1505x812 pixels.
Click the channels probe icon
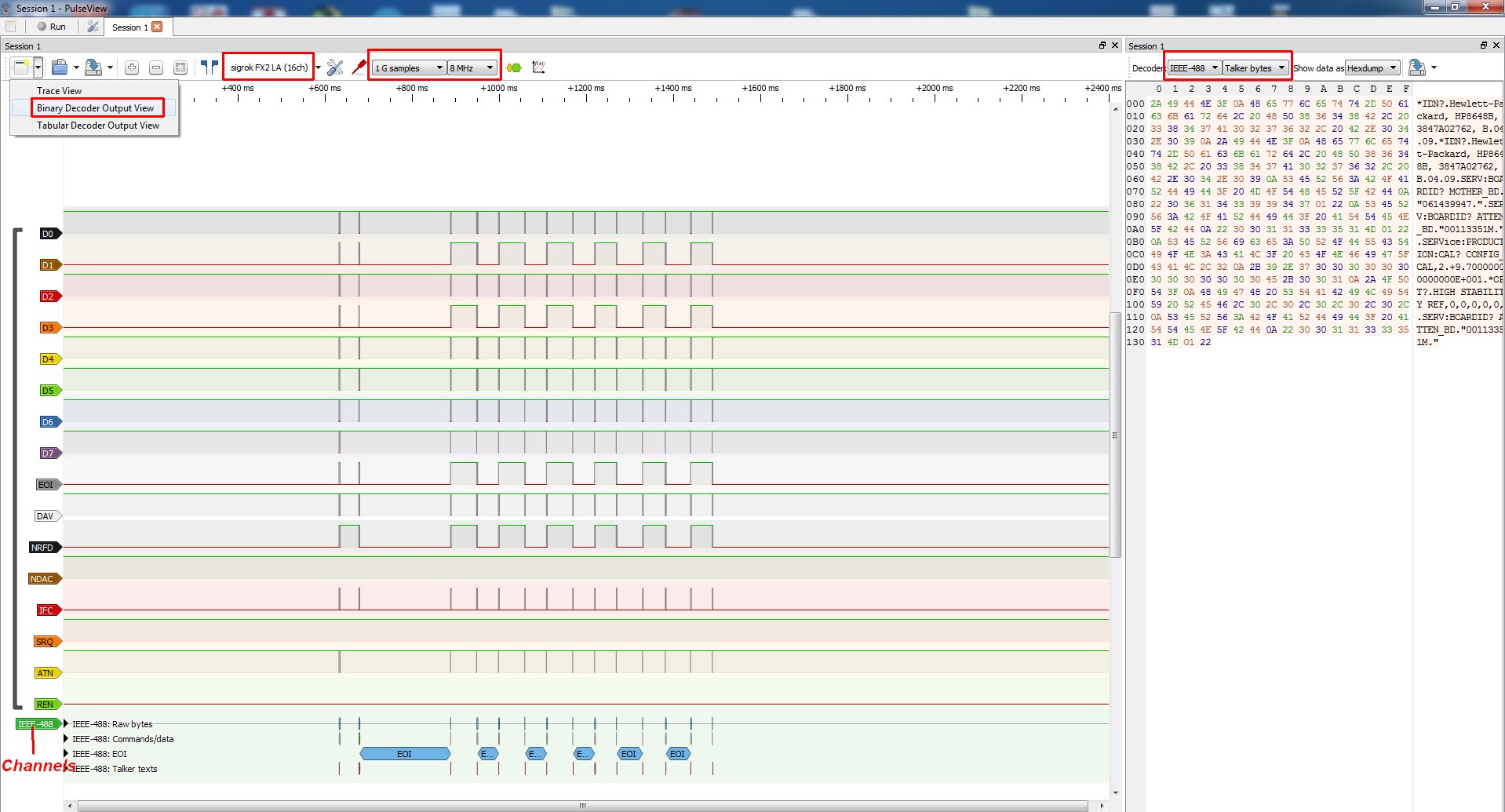[359, 67]
